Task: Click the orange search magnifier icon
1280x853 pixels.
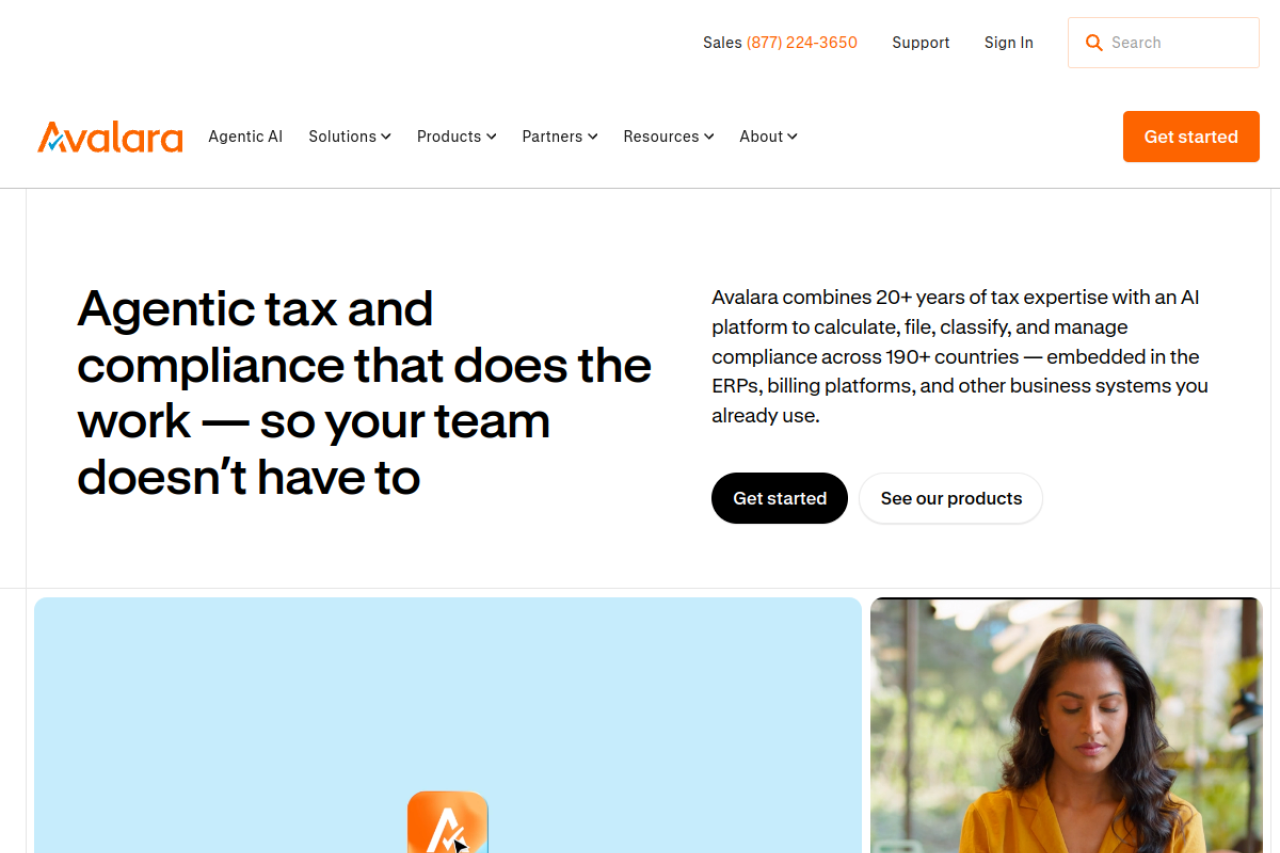Action: tap(1094, 43)
